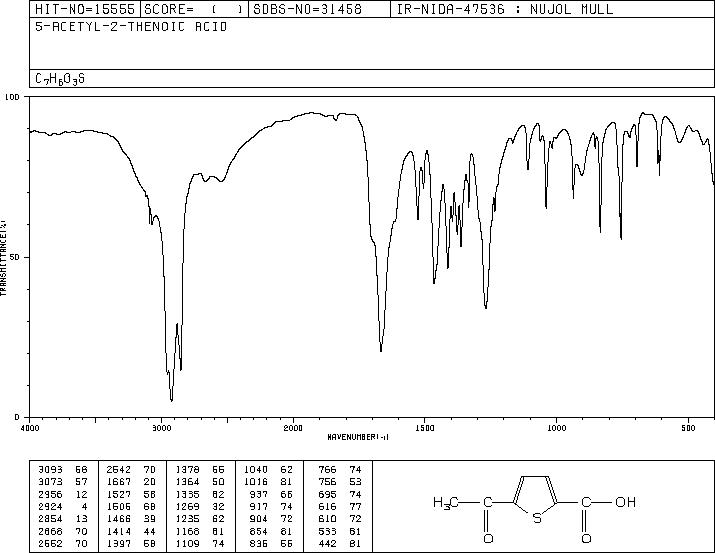Click the 50 y-axis tick label

[16, 257]
